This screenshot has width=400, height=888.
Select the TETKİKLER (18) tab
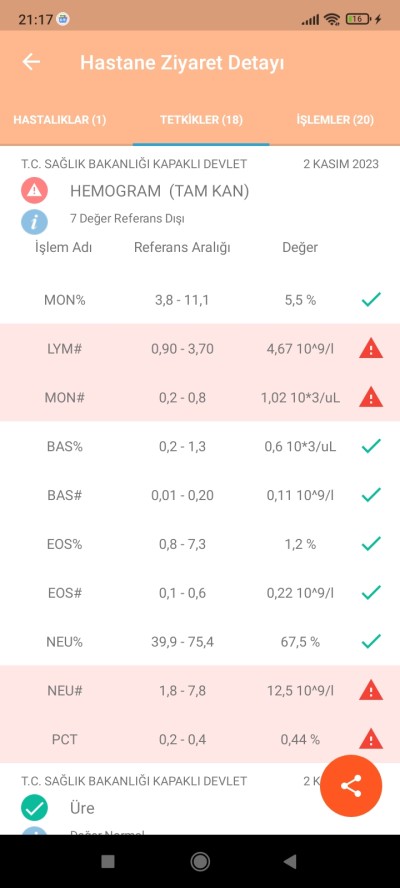(x=201, y=120)
